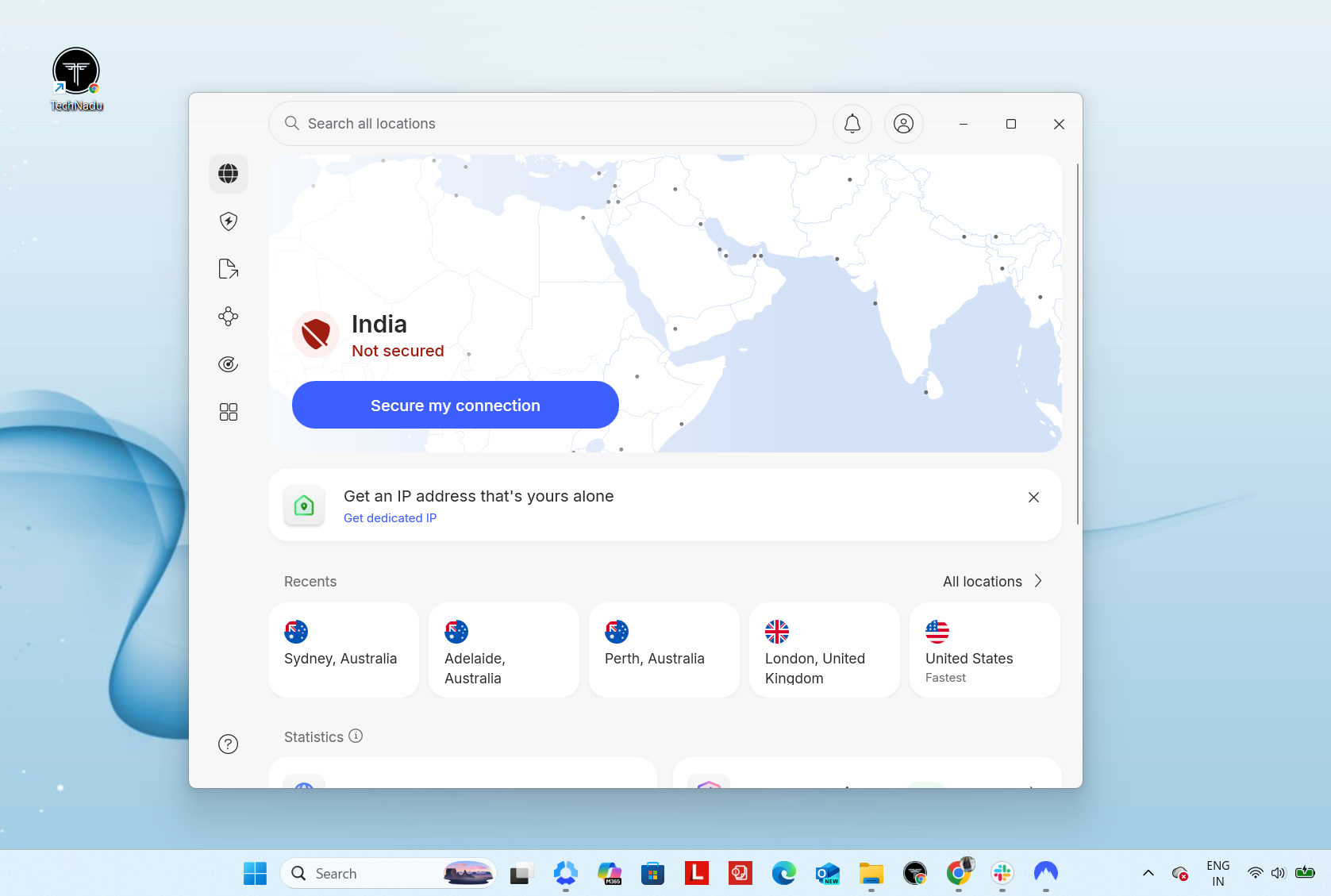The width and height of the screenshot is (1331, 896).
Task: Open the file share icon in sidebar
Action: [229, 269]
